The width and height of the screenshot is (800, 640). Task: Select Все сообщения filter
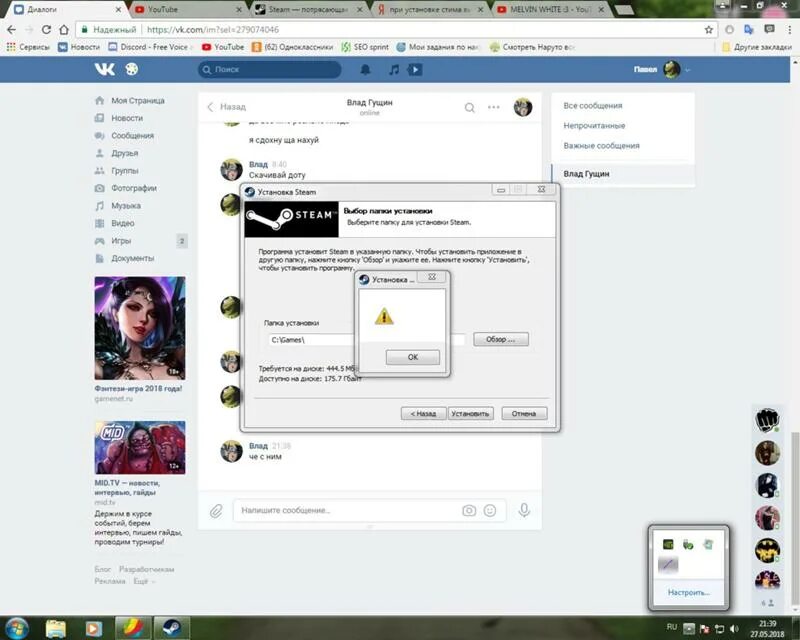pos(593,106)
